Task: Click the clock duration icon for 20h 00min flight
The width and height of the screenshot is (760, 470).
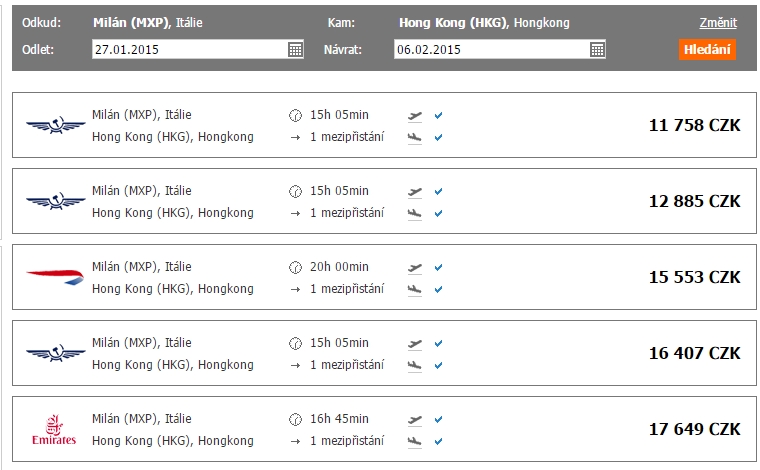Action: point(295,268)
